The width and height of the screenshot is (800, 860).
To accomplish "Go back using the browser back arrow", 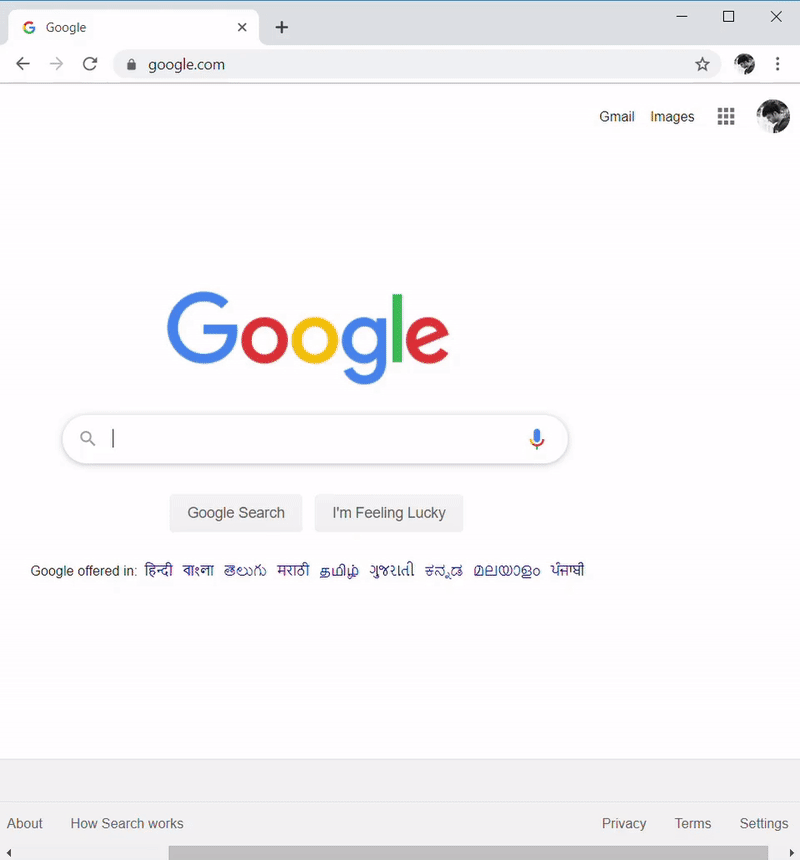I will coord(23,64).
